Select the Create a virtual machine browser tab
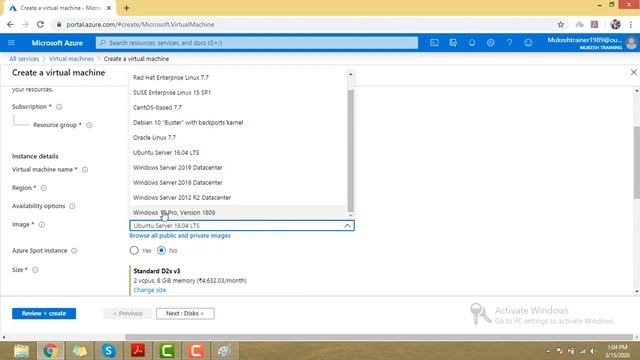 coord(60,8)
